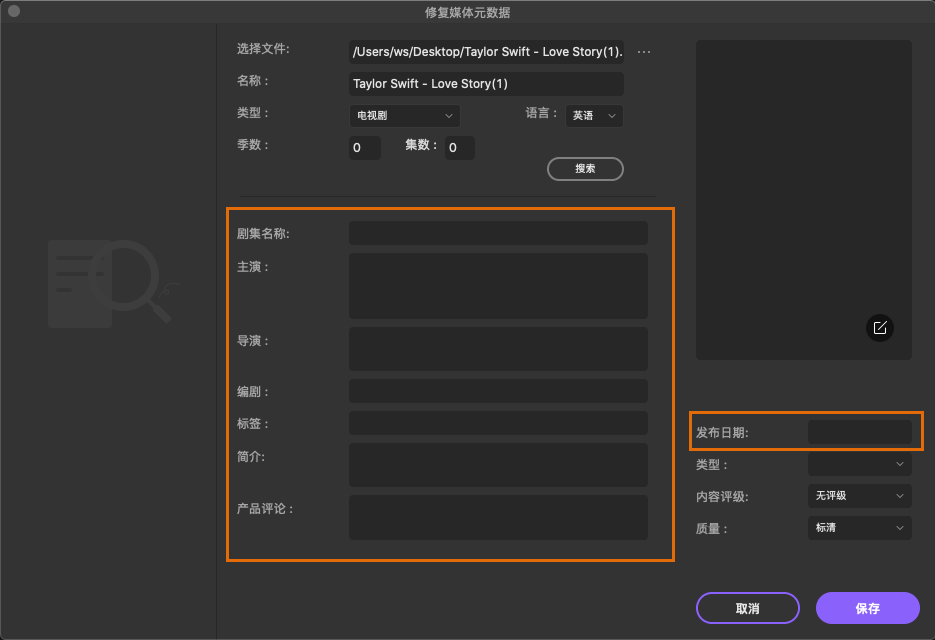Click the 导演 text area

pyautogui.click(x=498, y=348)
